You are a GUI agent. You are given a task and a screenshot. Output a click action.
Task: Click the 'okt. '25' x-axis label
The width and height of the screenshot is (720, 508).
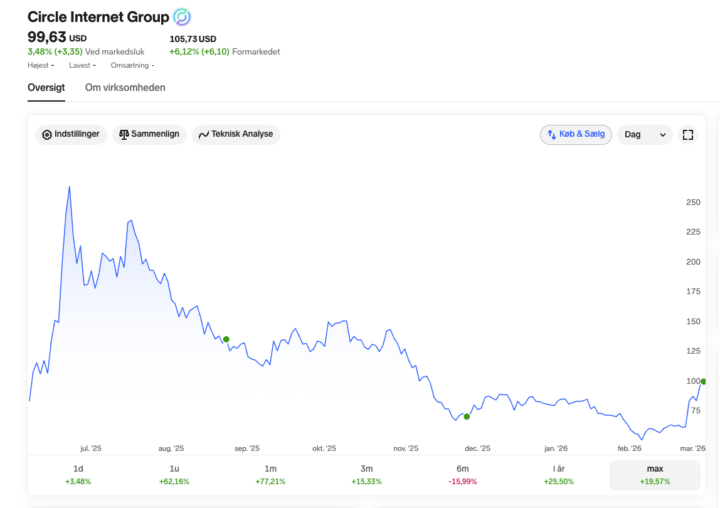[x=324, y=448]
